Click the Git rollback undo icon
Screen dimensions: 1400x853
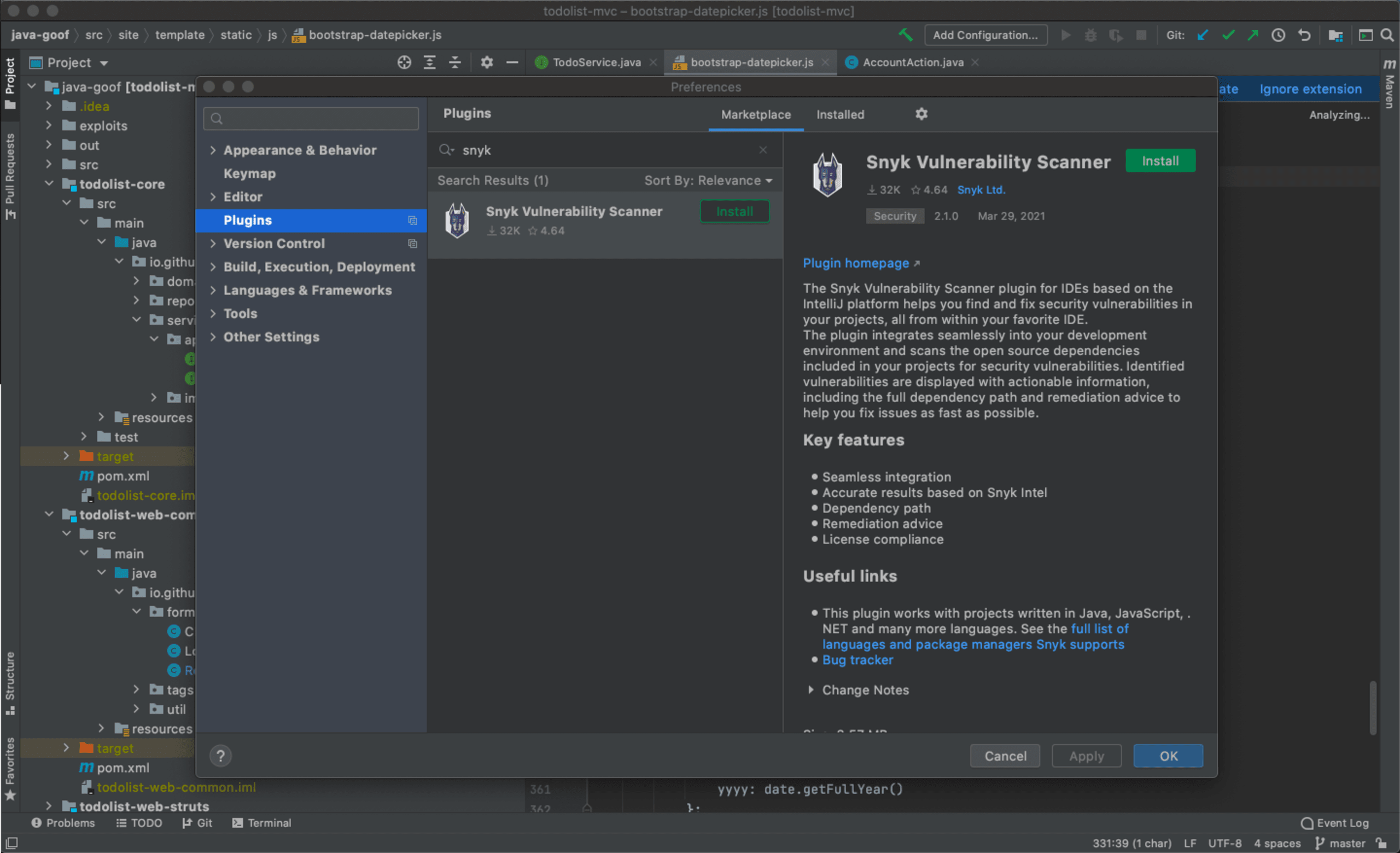1304,35
